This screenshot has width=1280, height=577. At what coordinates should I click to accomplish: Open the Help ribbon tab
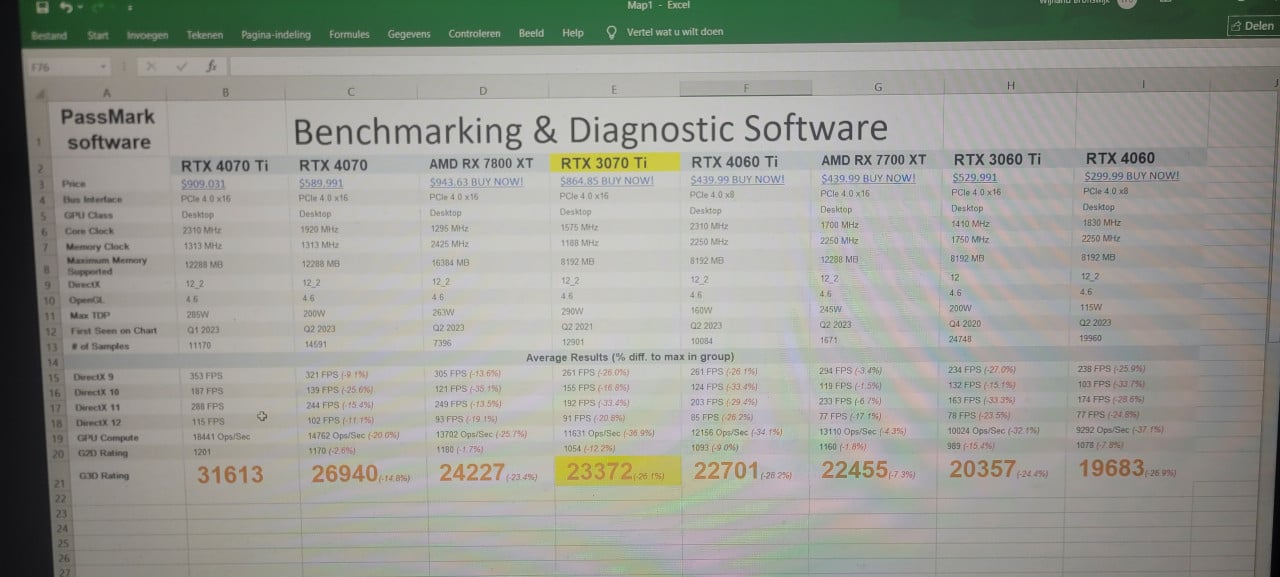tap(573, 33)
